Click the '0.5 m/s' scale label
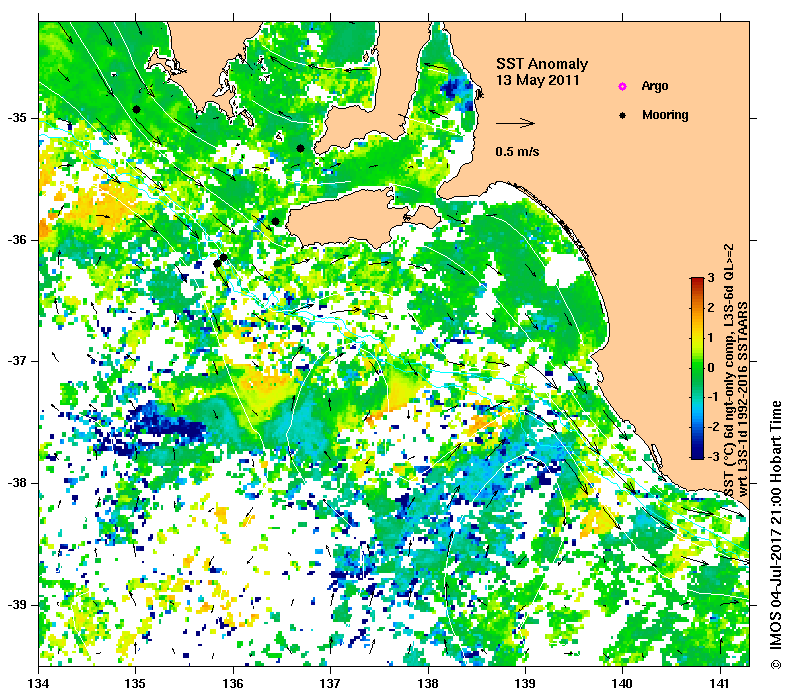The width and height of the screenshot is (791, 700). pos(517,151)
